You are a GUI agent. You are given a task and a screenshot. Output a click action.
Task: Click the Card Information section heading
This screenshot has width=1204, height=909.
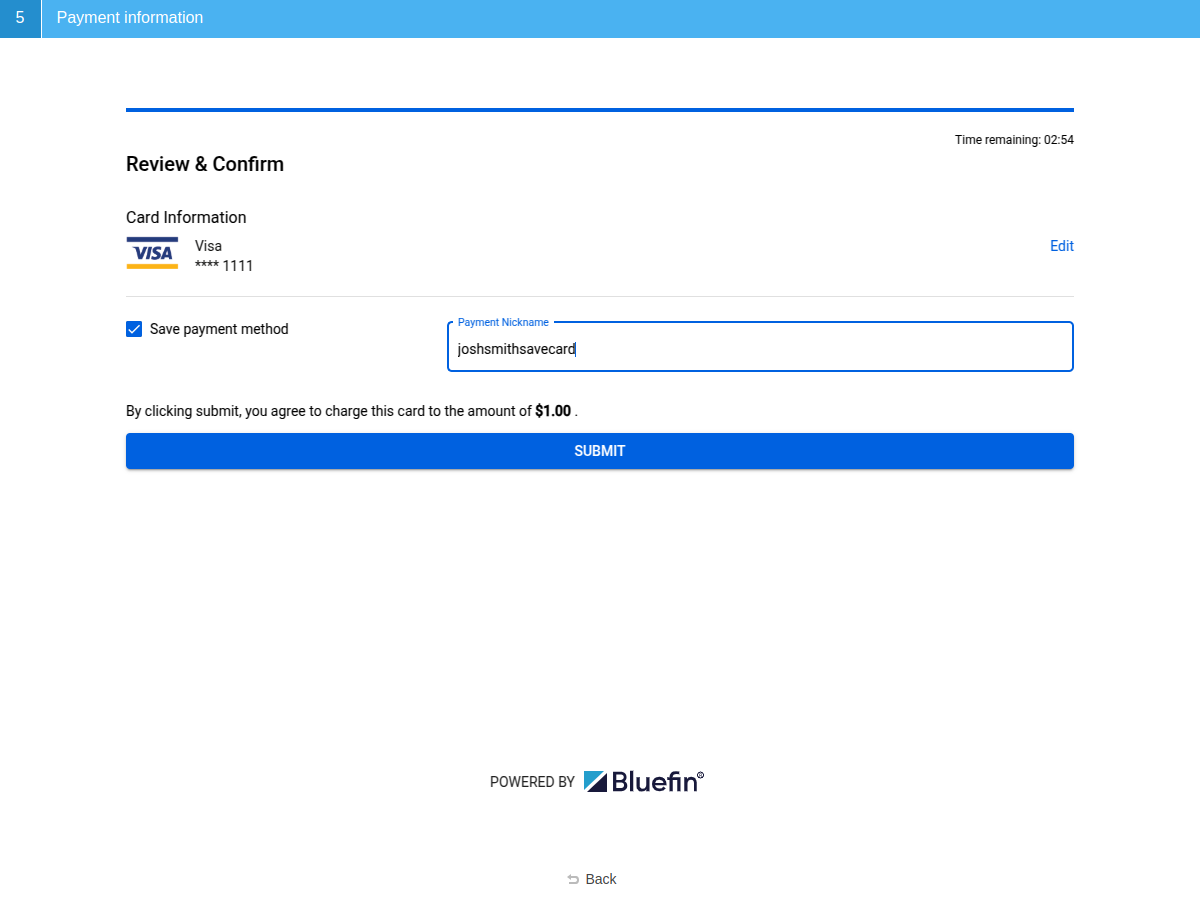pyautogui.click(x=186, y=217)
